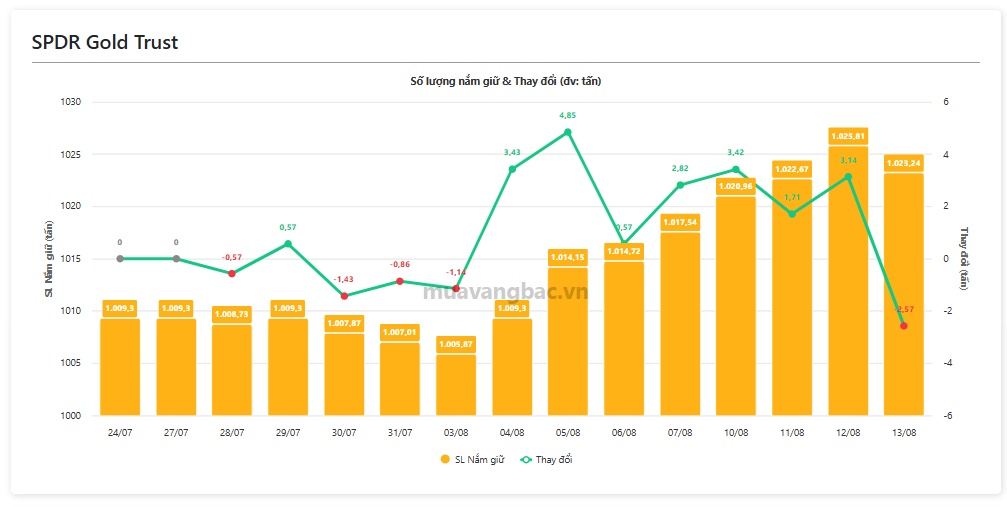Viewport: 1007px width, 507px height.
Task: Click the SPDR Gold Trust heading
Action: tap(105, 42)
